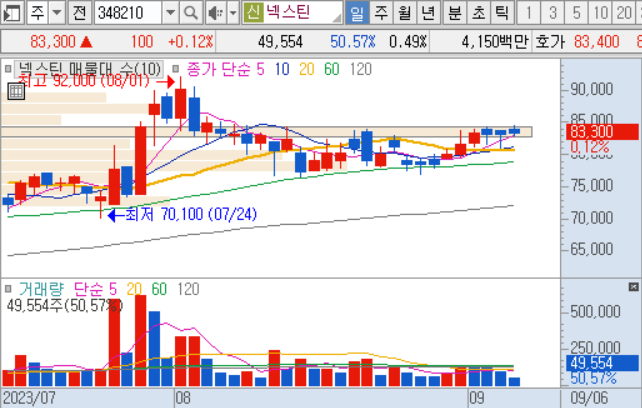
Task: Click the 전 button
Action: point(79,13)
